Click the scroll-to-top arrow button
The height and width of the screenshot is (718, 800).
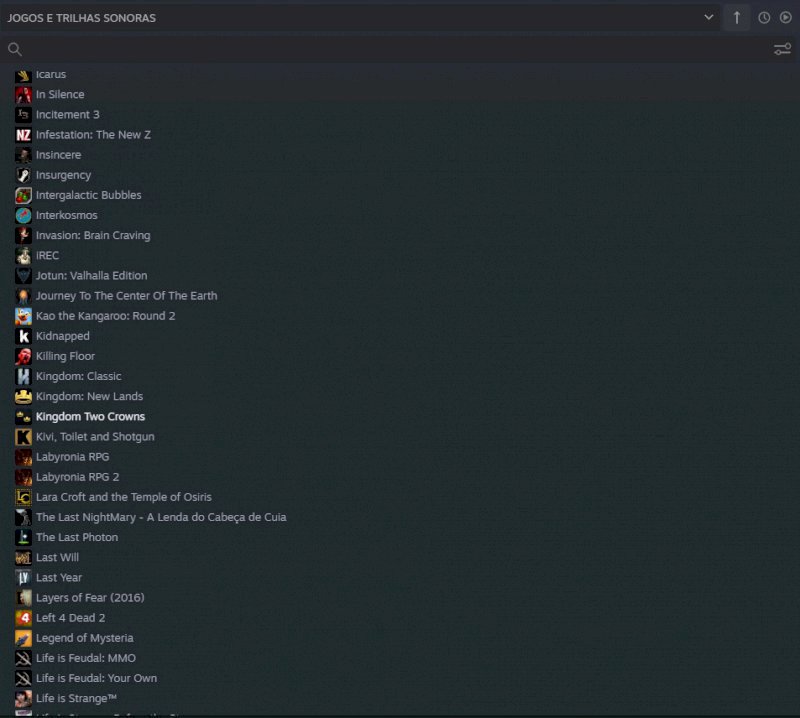click(737, 18)
